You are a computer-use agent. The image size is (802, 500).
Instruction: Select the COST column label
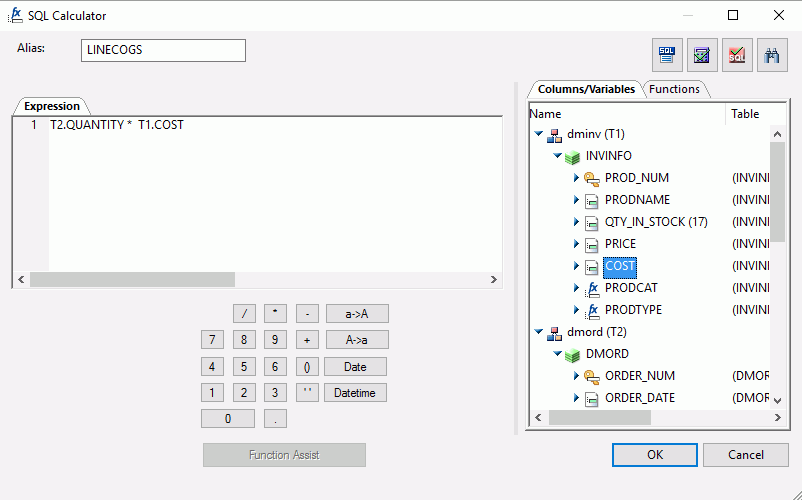pos(619,266)
